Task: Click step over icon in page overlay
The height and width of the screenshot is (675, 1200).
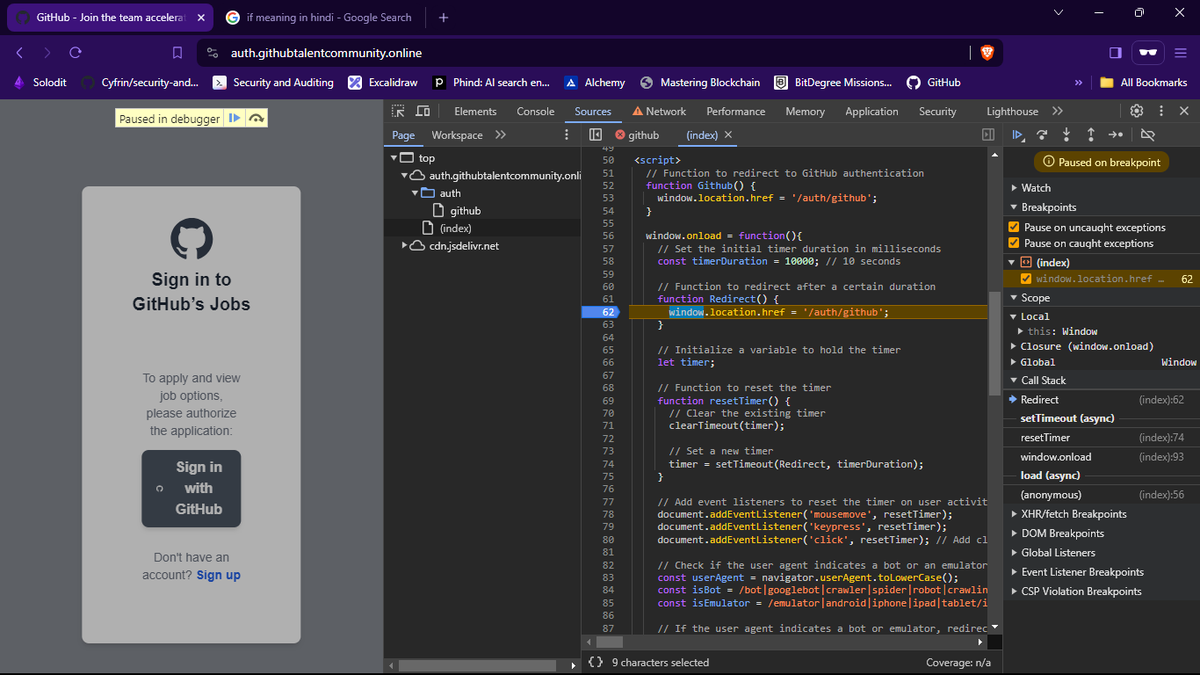Action: [256, 118]
